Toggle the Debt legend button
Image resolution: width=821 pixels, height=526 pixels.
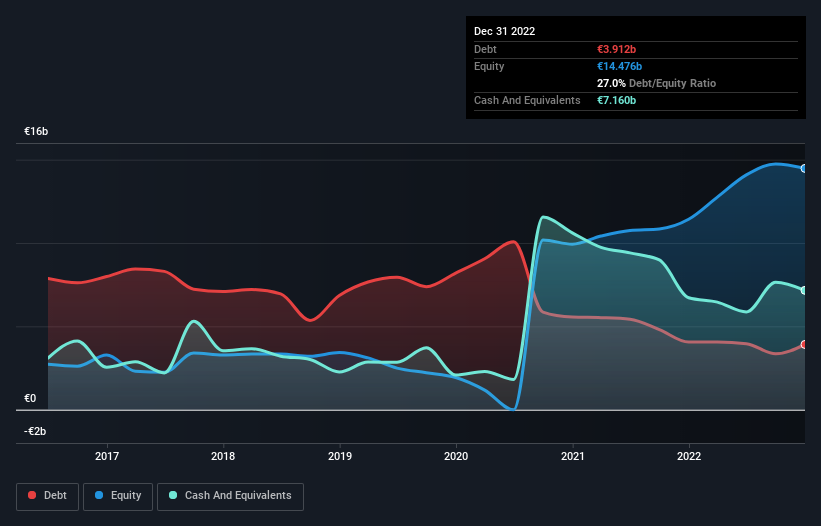pos(48,496)
